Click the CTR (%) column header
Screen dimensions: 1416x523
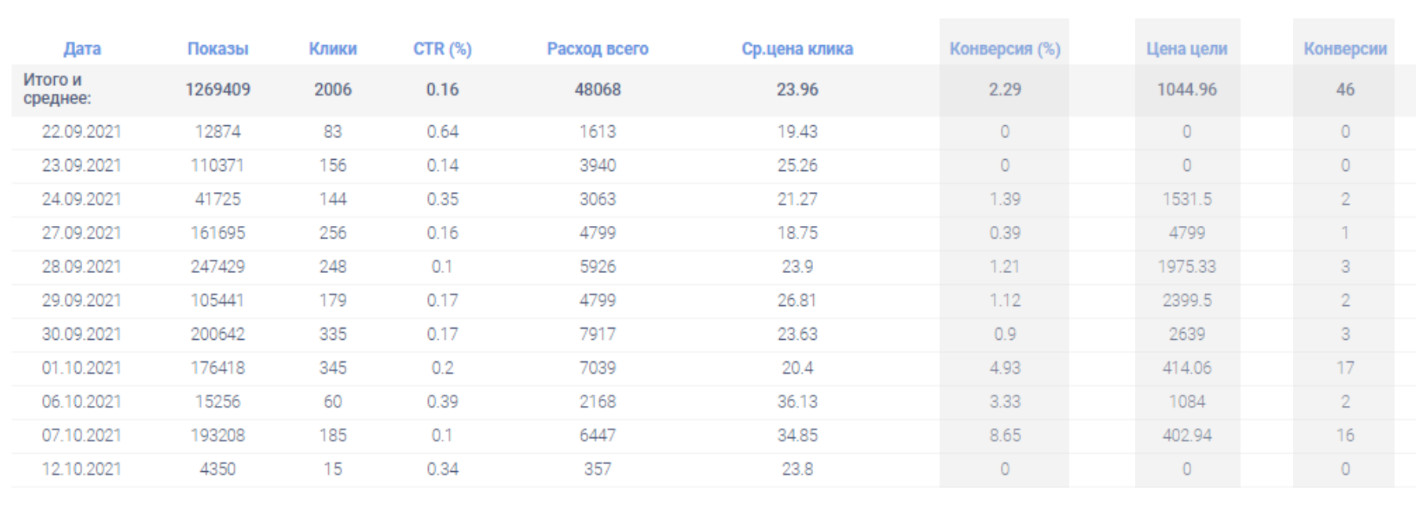(442, 49)
